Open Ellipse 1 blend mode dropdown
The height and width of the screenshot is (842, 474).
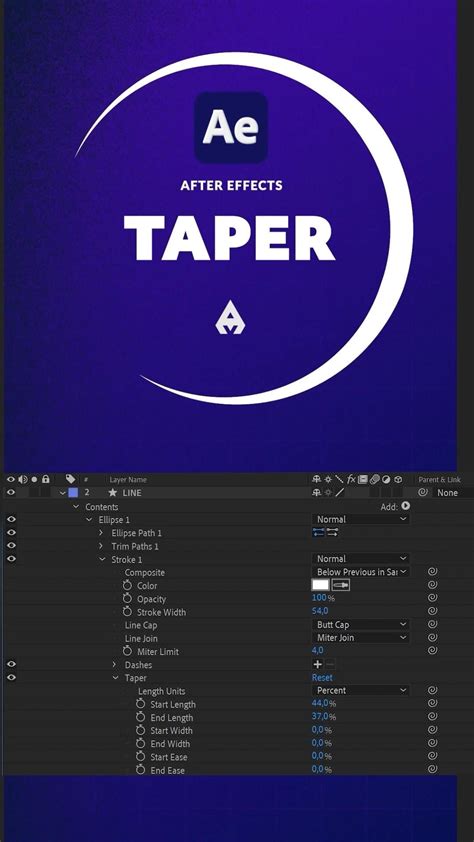pyautogui.click(x=360, y=519)
